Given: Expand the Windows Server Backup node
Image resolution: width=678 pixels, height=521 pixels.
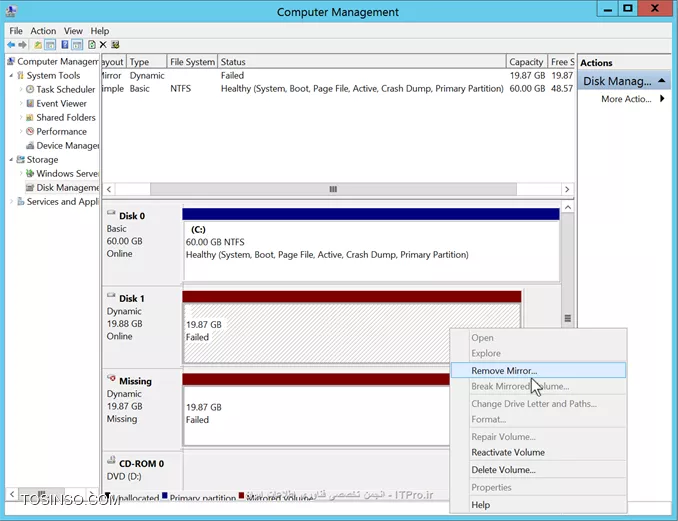Looking at the screenshot, I should coord(21,173).
